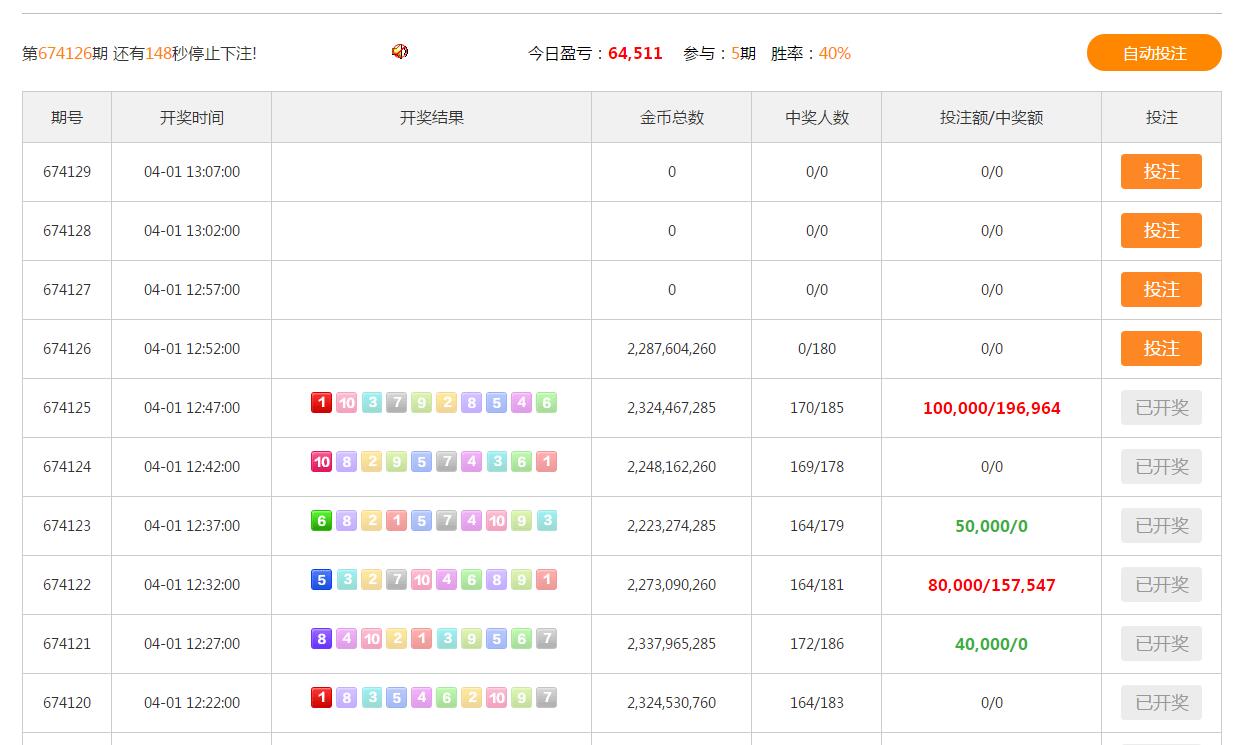1256x745 pixels.
Task: Click the green 50,000/0 bet amount
Action: pos(991,526)
